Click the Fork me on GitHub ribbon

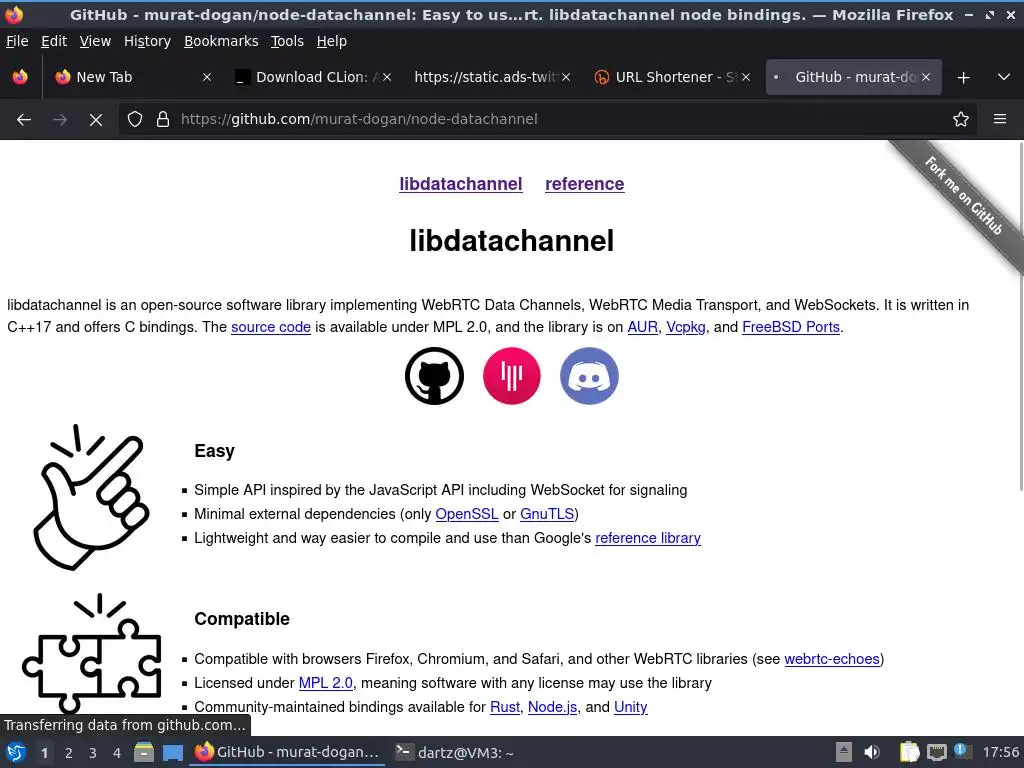(x=963, y=195)
